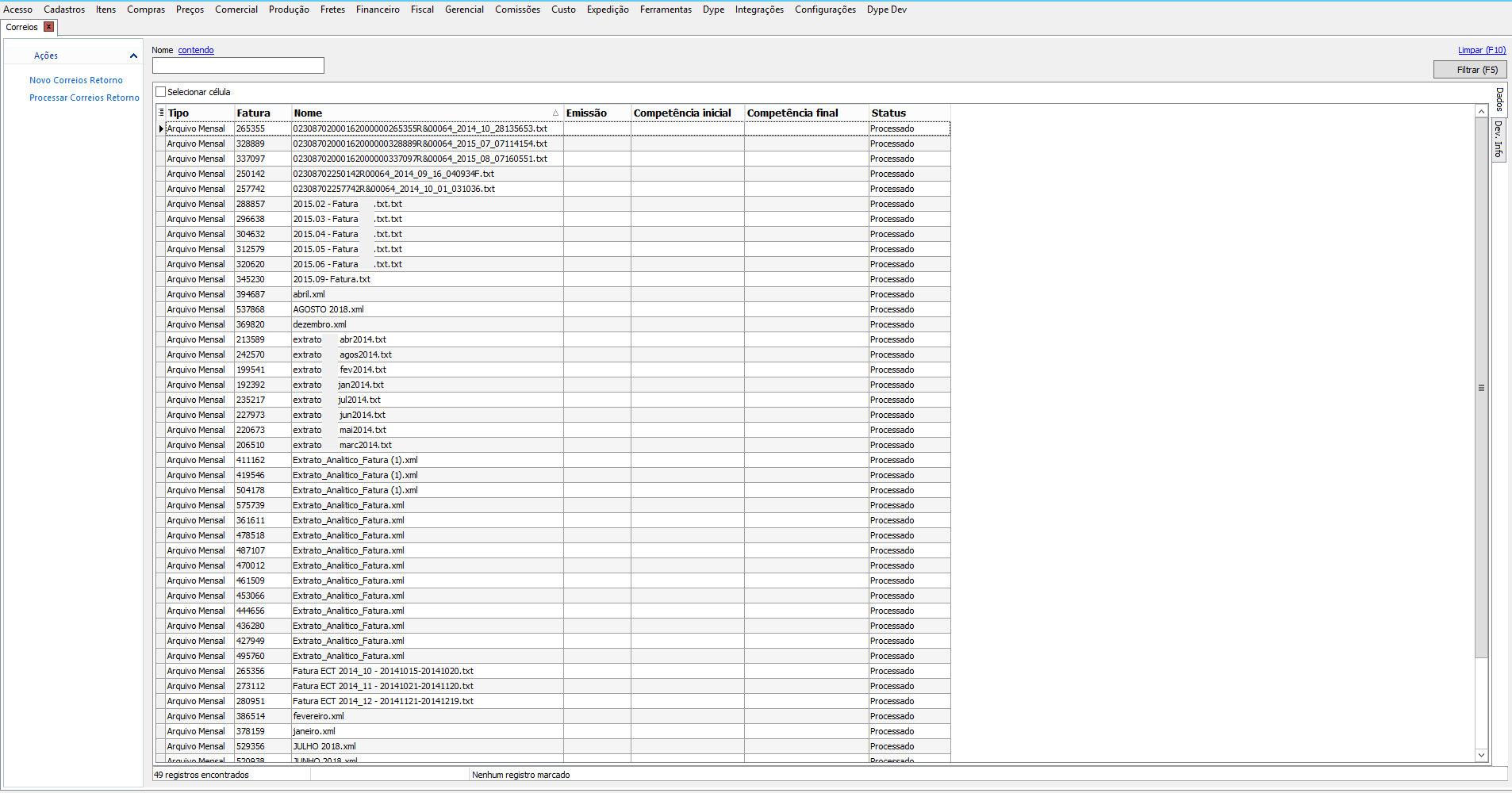Screen dimensions: 1512x793
Task: Select the file 2015.09- Fatura.txt
Action: 332,279
